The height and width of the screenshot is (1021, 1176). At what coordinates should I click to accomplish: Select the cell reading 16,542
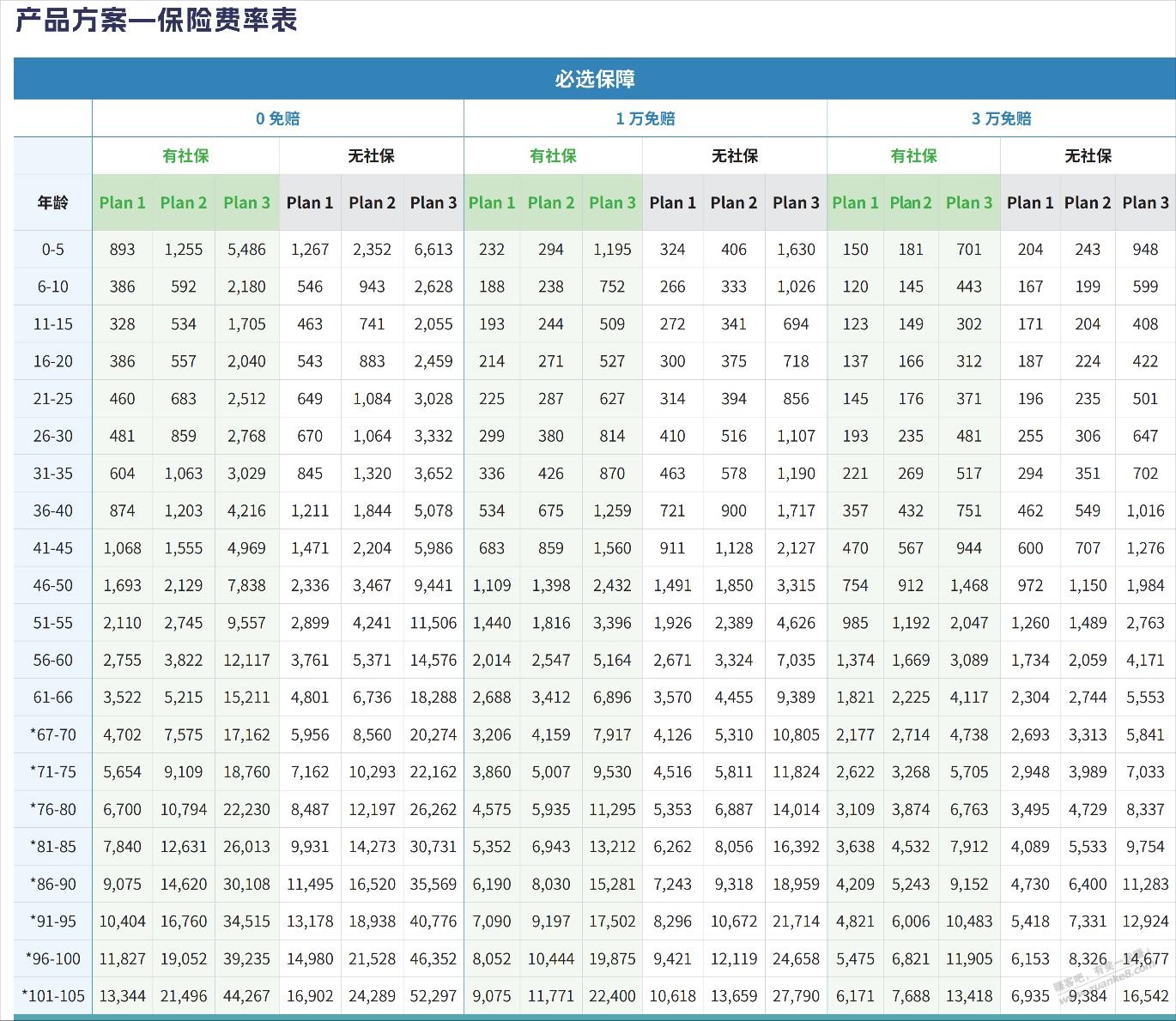pyautogui.click(x=1145, y=996)
